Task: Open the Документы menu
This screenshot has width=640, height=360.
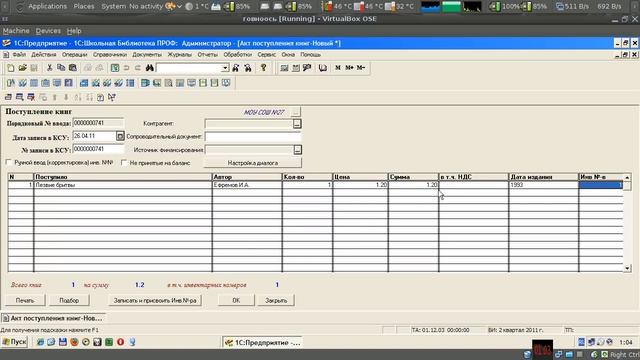Action: point(147,55)
